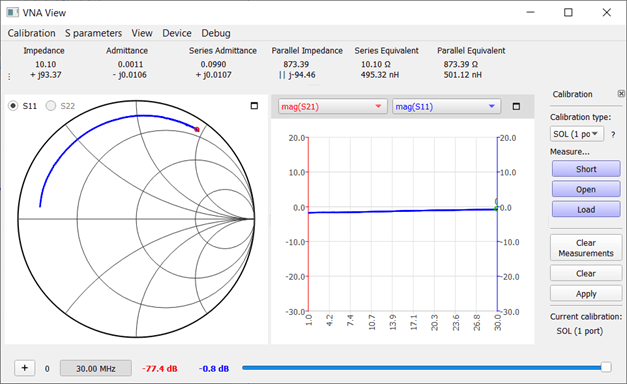Open the Debug menu
This screenshot has width=627, height=384.
coord(216,33)
